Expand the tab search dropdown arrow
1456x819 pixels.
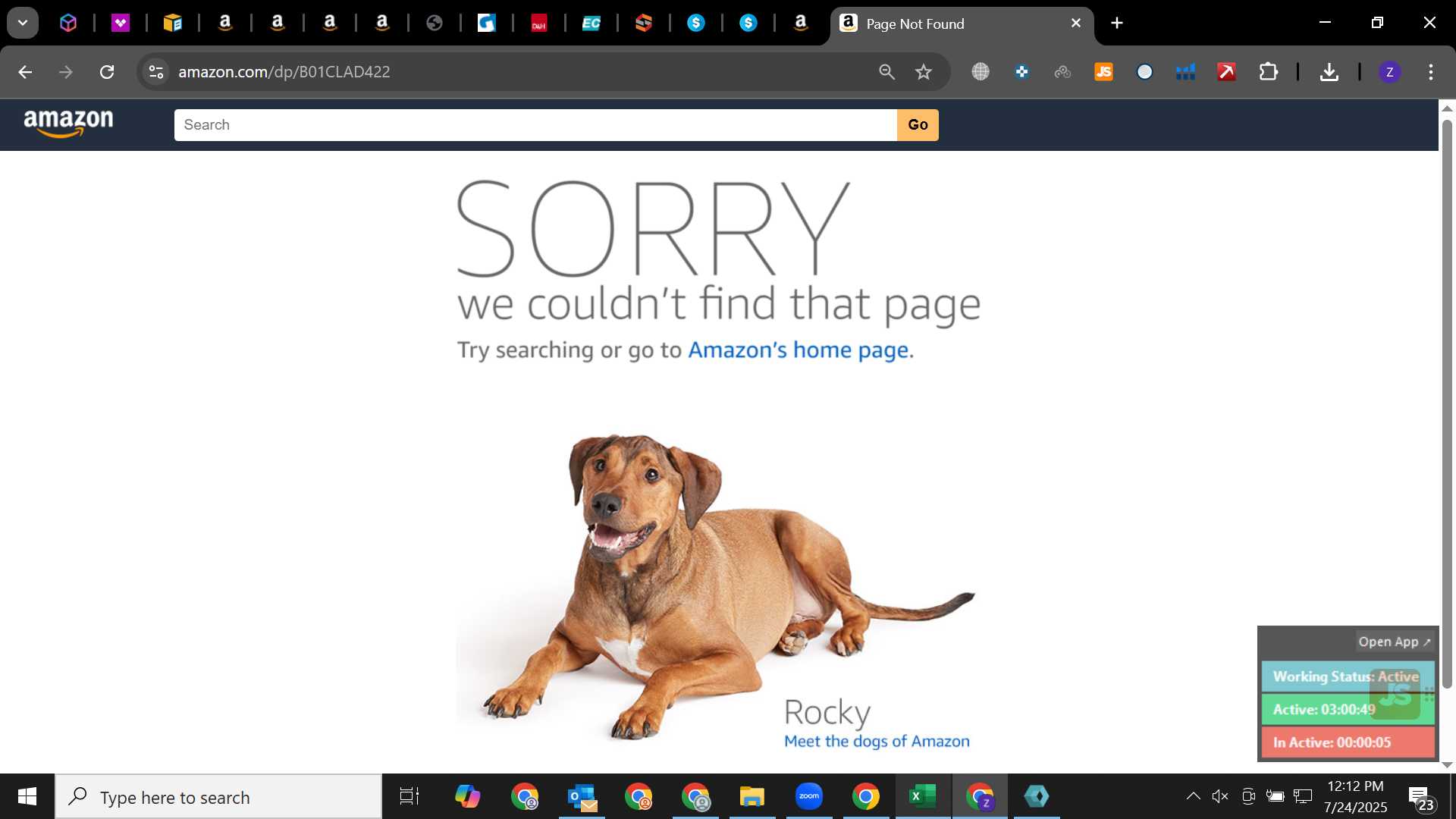pos(23,24)
